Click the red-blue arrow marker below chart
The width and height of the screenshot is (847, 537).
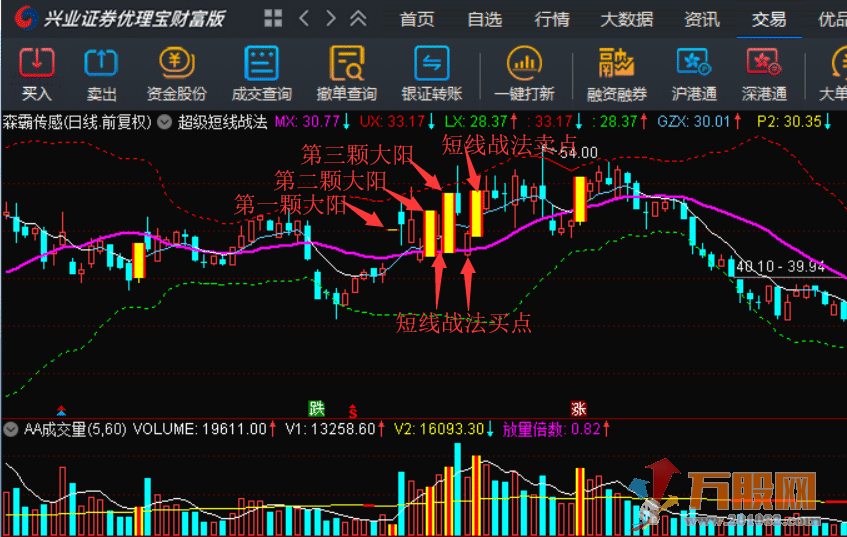(61, 411)
